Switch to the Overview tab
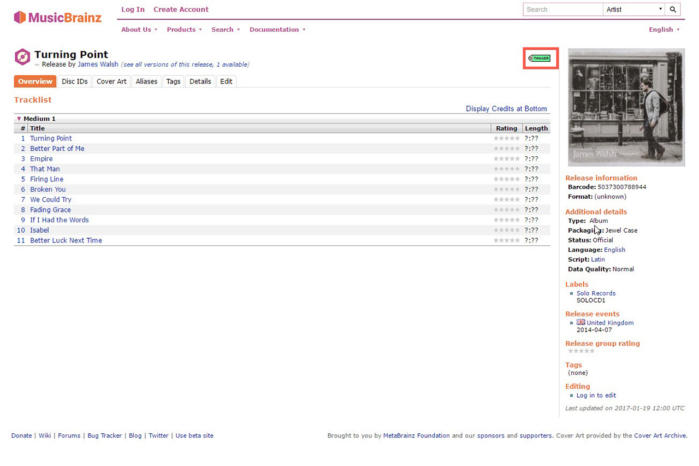Image resolution: width=699 pixels, height=466 pixels. 35,82
